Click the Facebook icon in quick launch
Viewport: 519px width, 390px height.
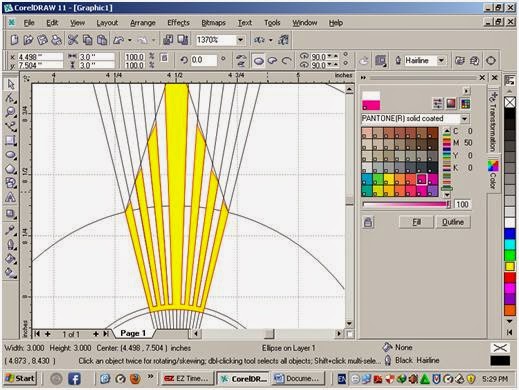pyautogui.click(x=74, y=379)
